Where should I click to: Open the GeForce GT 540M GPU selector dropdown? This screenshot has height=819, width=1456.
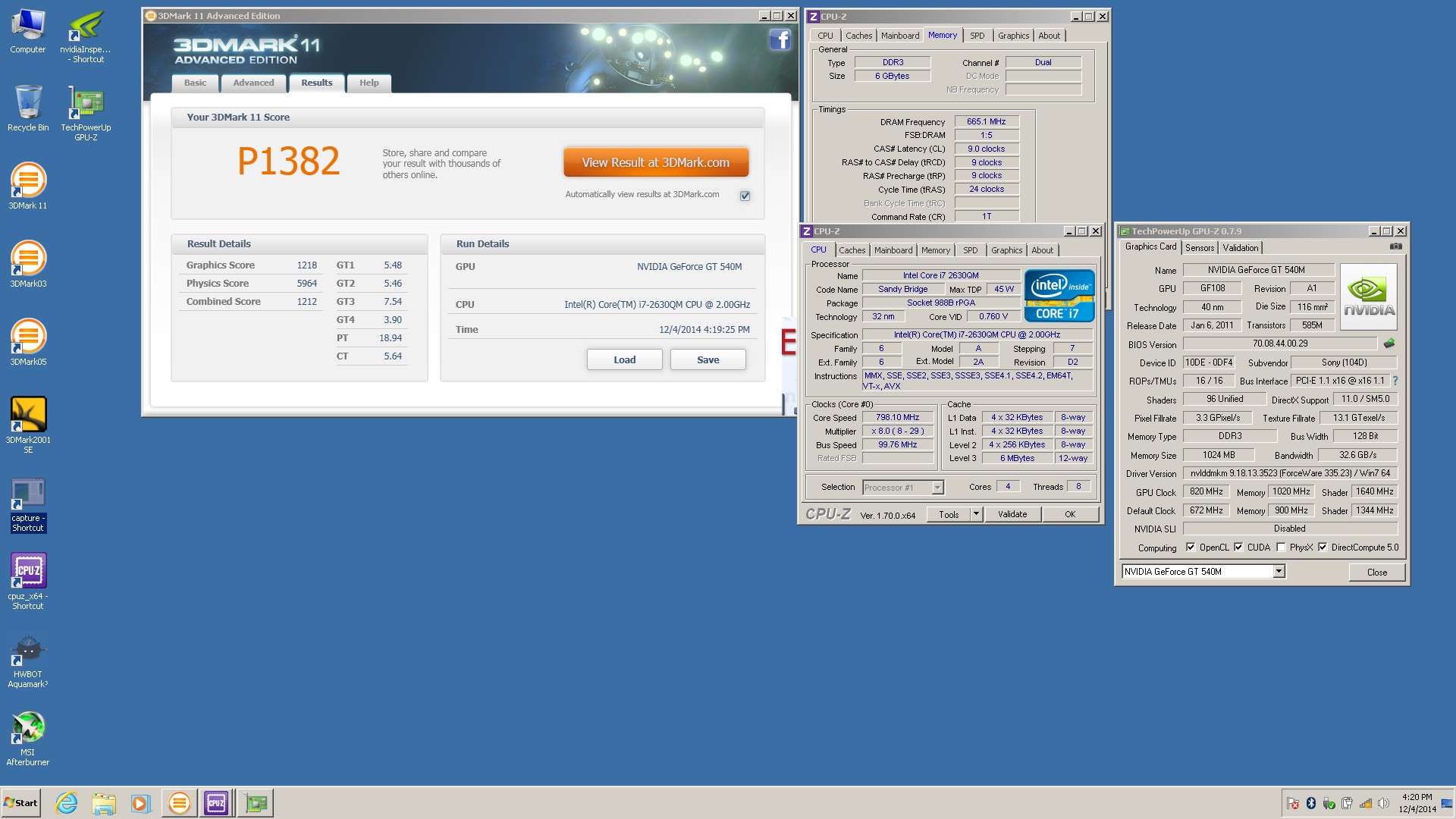[1279, 572]
